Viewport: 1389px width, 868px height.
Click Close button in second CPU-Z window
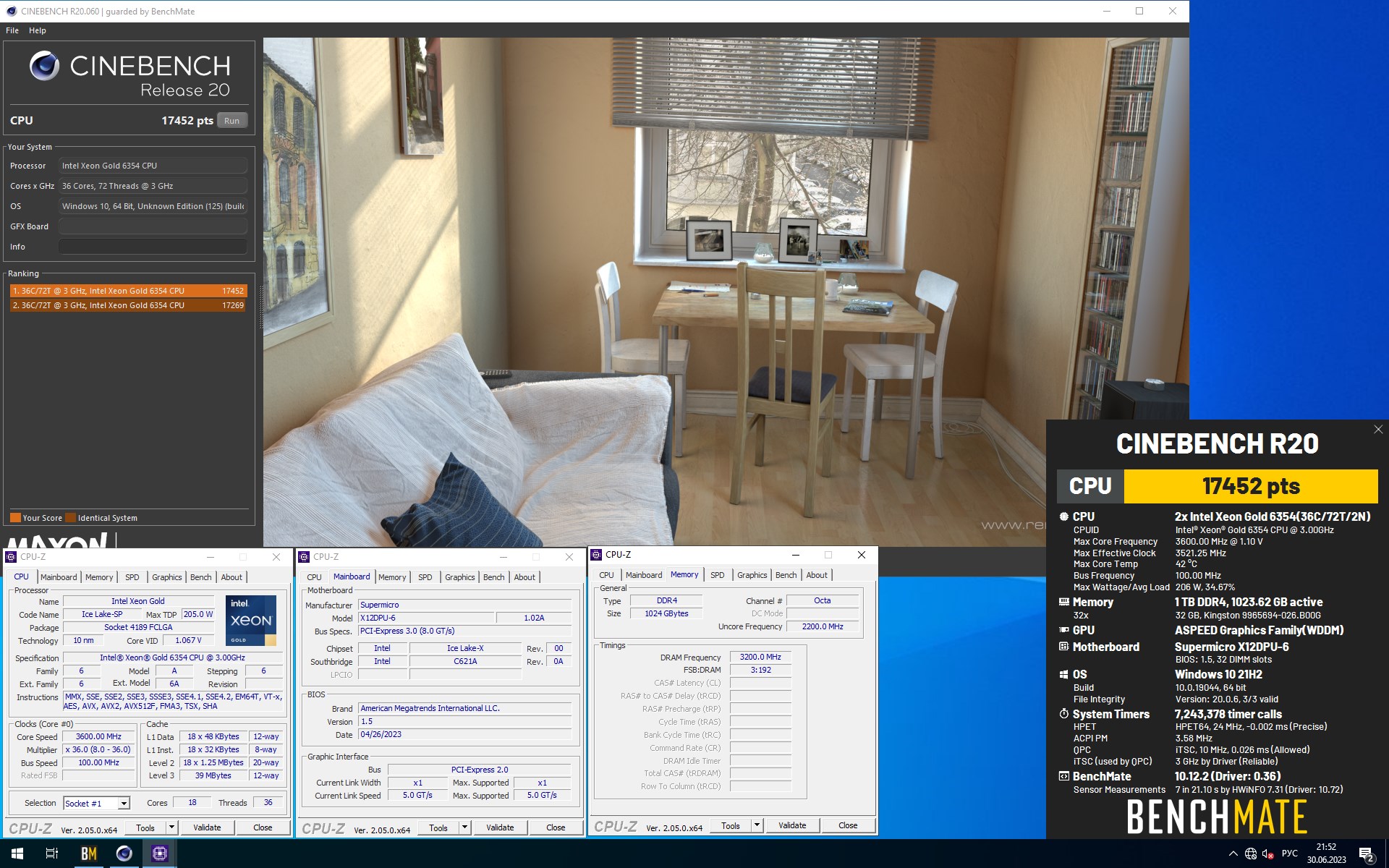coord(556,827)
